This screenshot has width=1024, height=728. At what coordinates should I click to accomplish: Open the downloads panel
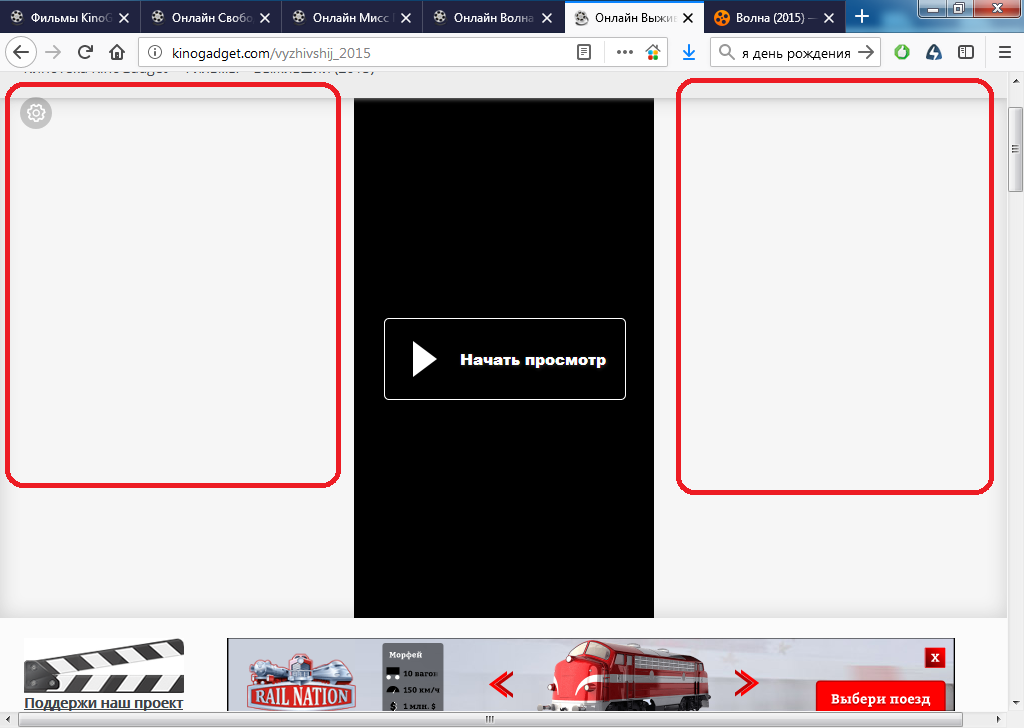(x=689, y=53)
